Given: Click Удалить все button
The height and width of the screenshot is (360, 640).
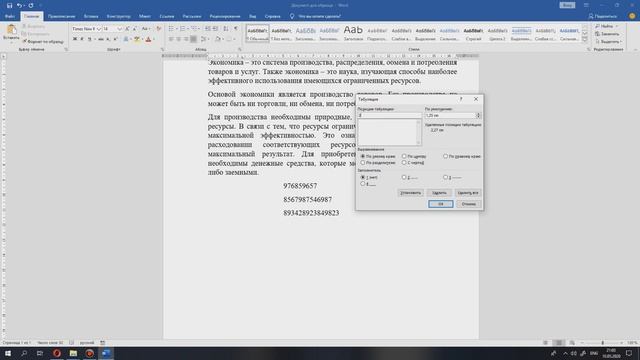Looking at the screenshot, I should [468, 193].
